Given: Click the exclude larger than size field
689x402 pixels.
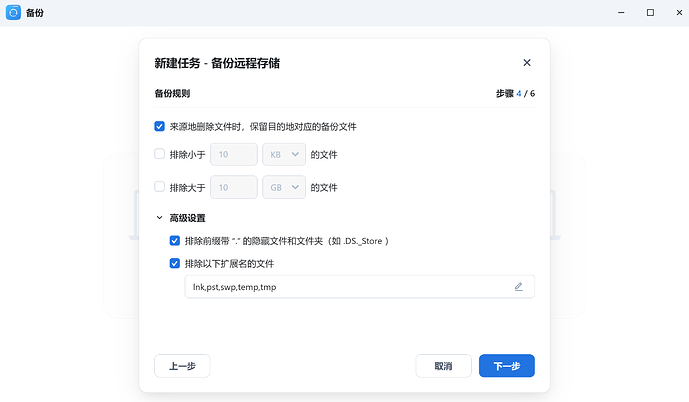Looking at the screenshot, I should pyautogui.click(x=234, y=187).
